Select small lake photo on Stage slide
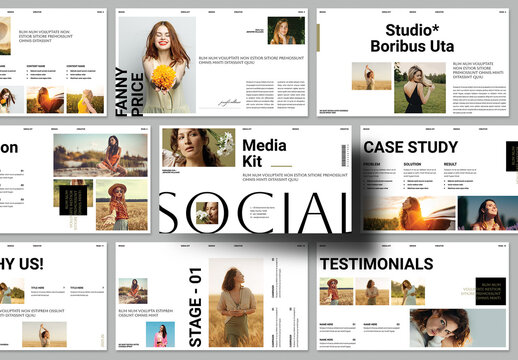This screenshot has height=360, width=518. click(133, 291)
